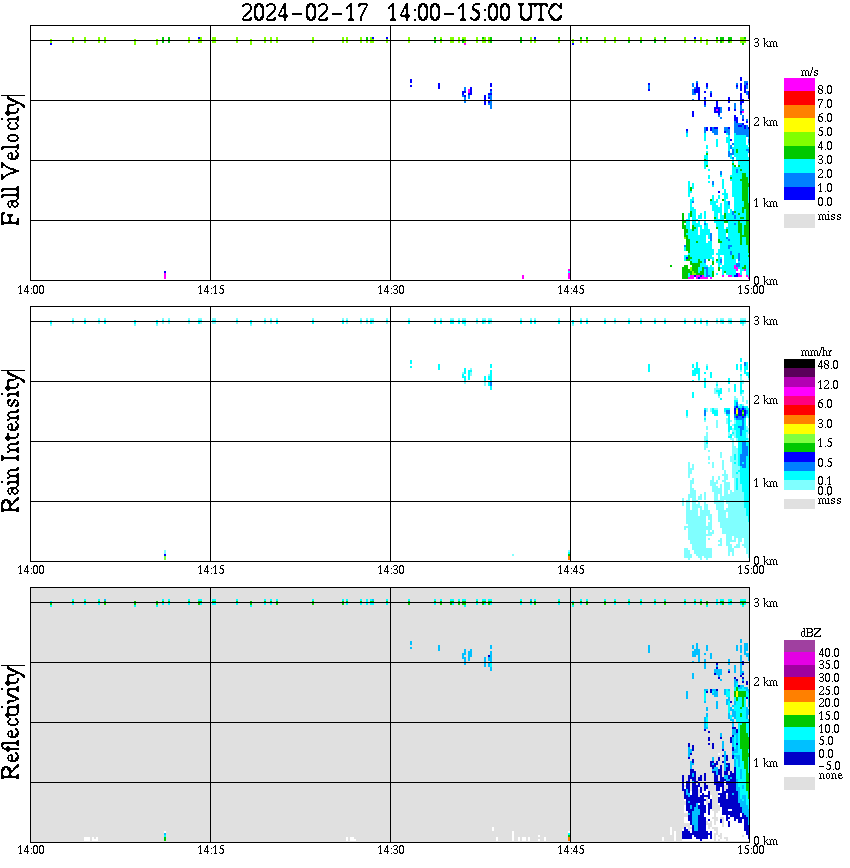Select the red 6.0 mm/hr legend swatch
Viewport: 850px width, 868px height.
point(799,410)
